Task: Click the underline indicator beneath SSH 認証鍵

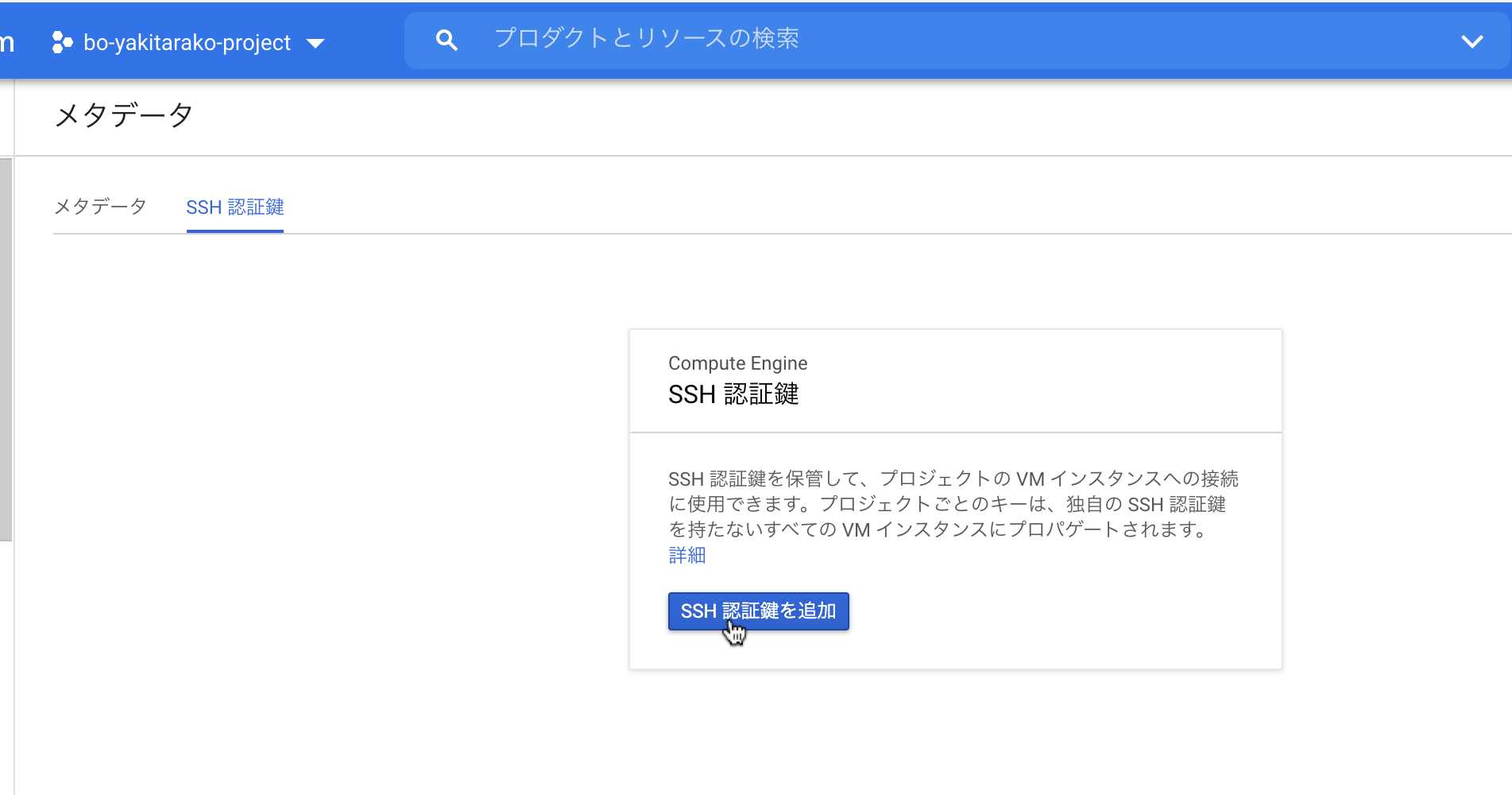Action: click(x=234, y=231)
